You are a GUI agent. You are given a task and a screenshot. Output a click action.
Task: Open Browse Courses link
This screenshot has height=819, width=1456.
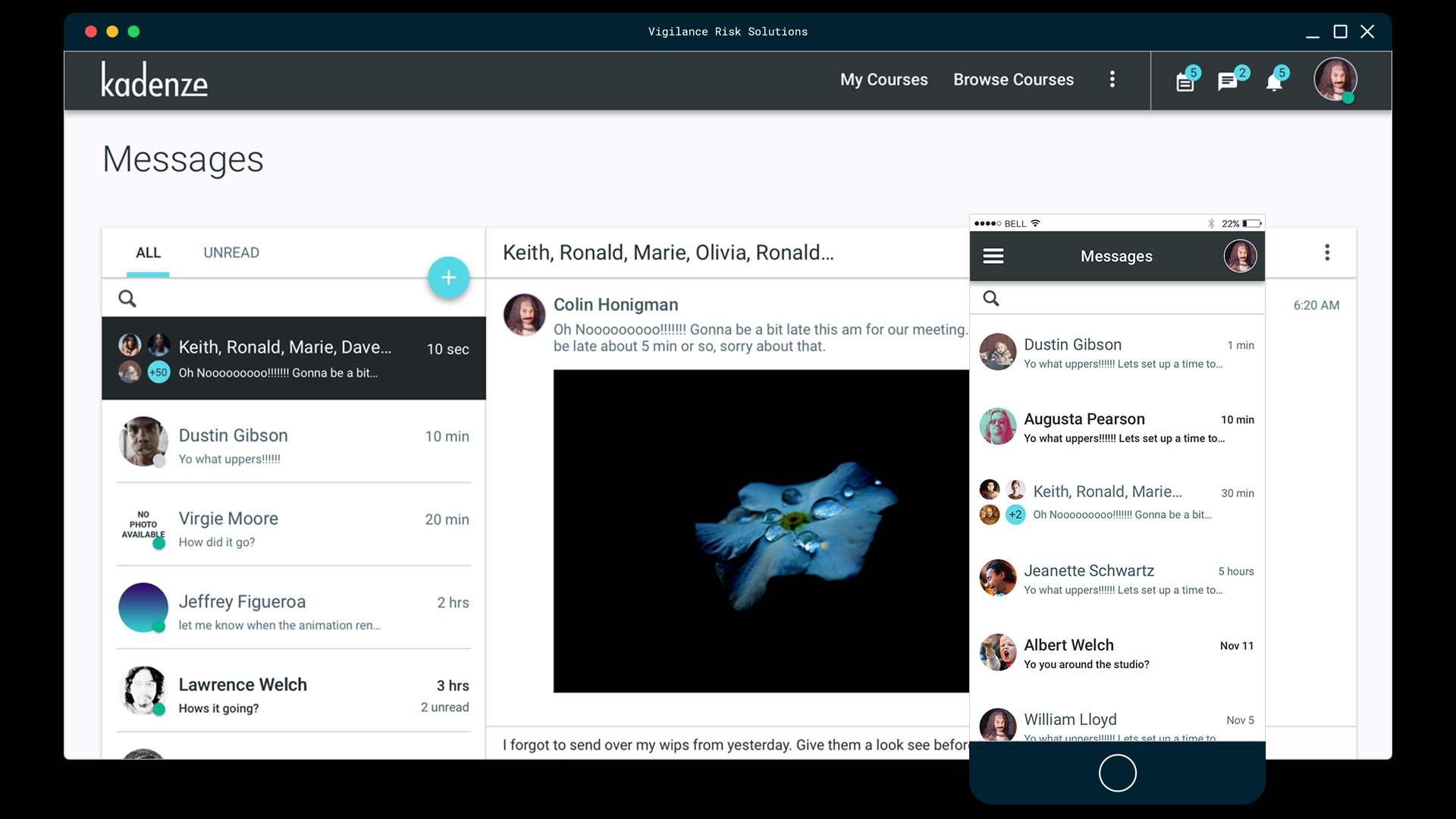tap(1013, 80)
